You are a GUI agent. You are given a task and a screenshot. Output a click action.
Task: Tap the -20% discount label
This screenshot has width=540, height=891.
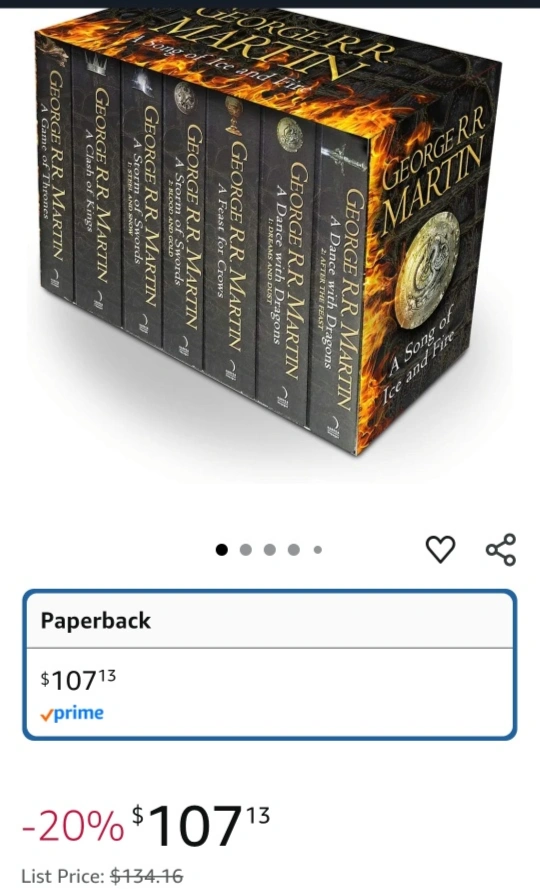(x=72, y=826)
